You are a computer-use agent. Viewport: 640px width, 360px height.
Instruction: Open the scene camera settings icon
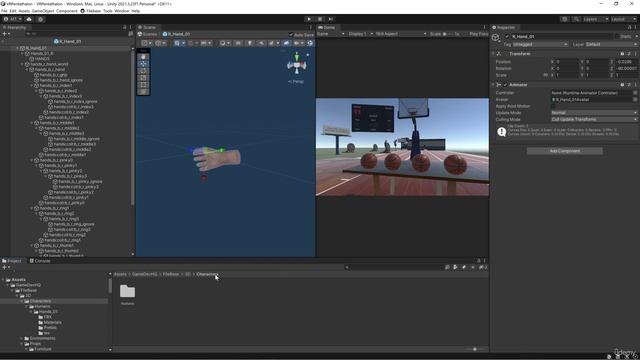point(297,43)
